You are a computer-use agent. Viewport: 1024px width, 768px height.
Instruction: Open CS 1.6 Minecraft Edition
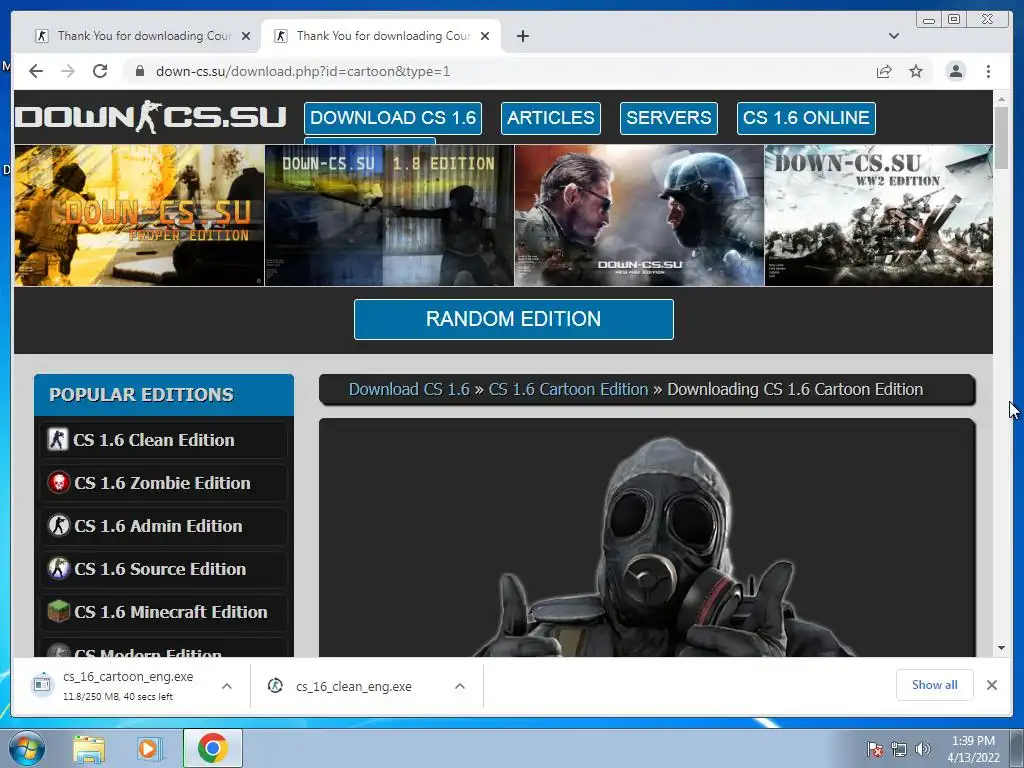coord(163,613)
